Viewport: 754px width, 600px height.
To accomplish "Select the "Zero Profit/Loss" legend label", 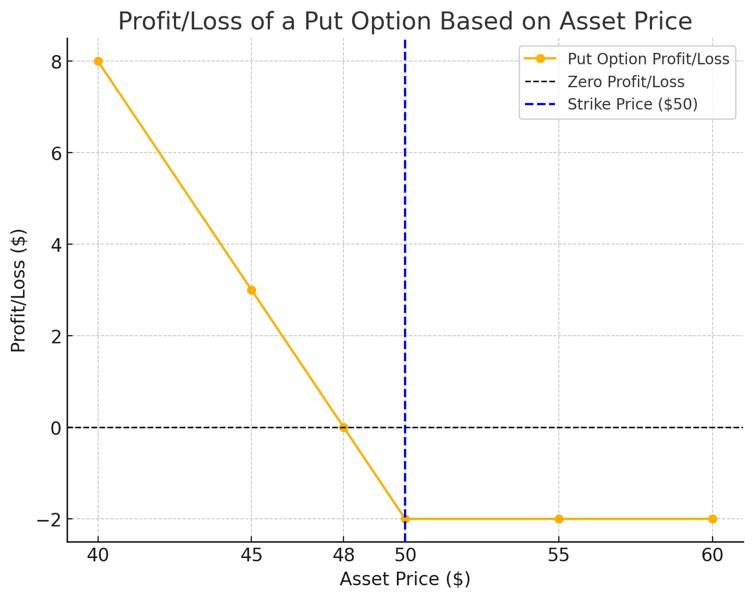I will [x=626, y=82].
